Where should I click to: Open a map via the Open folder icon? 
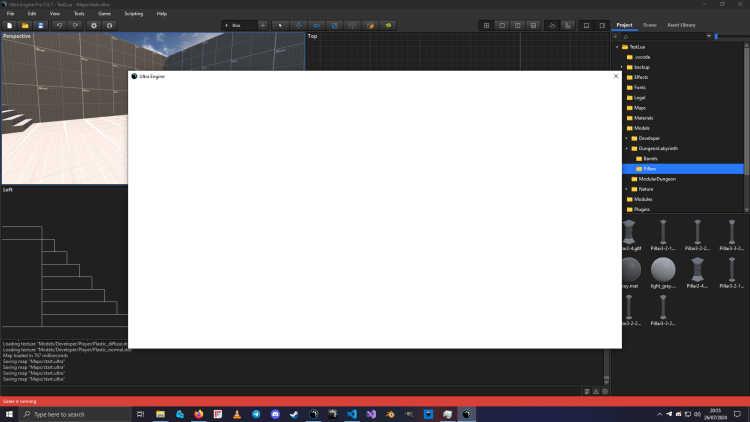point(25,25)
